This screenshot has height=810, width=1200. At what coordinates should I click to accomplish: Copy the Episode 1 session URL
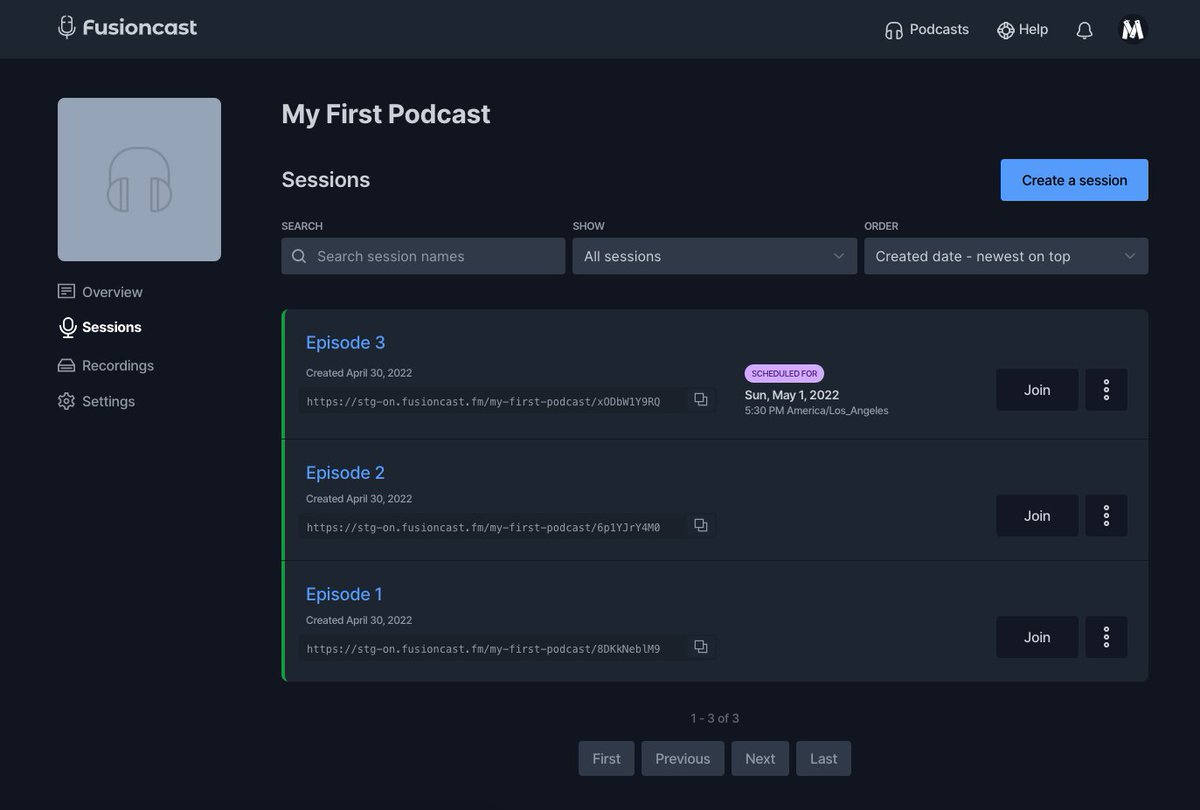[x=701, y=647]
